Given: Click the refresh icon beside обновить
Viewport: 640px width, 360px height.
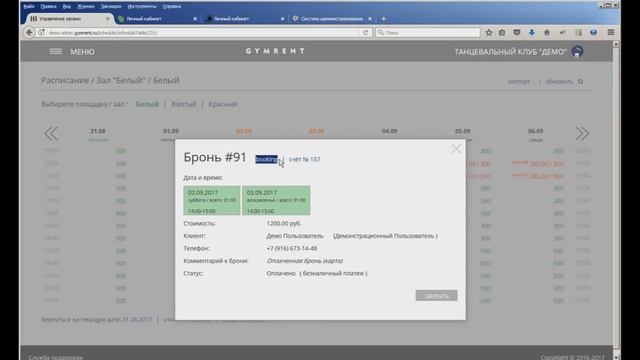Looking at the screenshot, I should [x=580, y=82].
